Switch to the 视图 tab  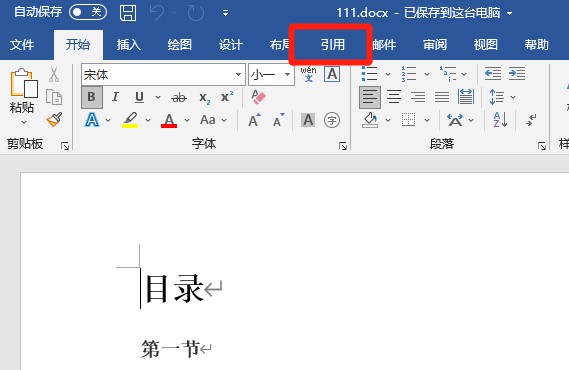(x=486, y=45)
